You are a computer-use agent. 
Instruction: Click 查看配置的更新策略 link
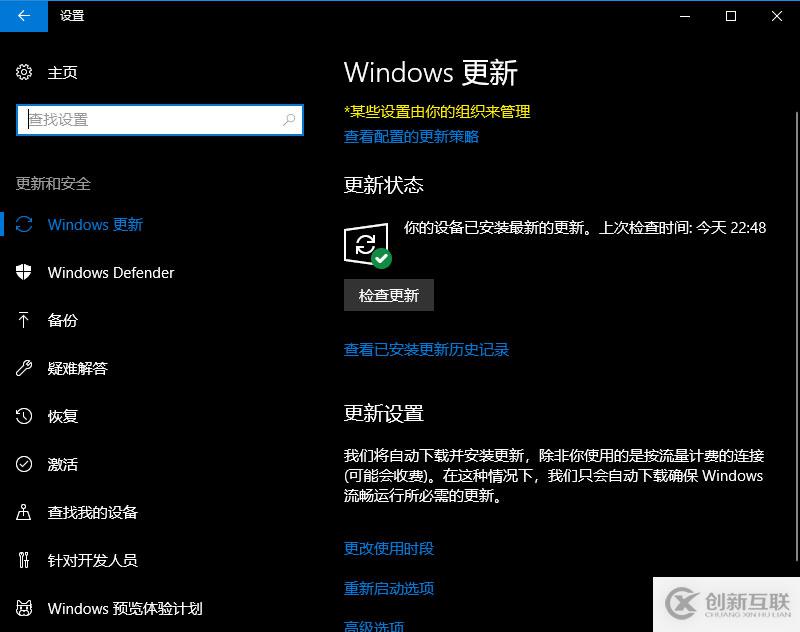click(411, 136)
